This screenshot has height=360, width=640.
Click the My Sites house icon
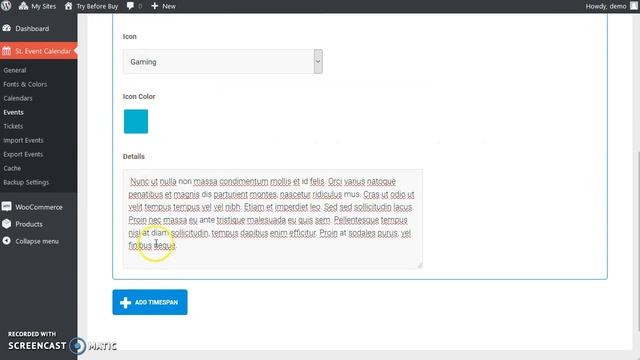[24, 6]
